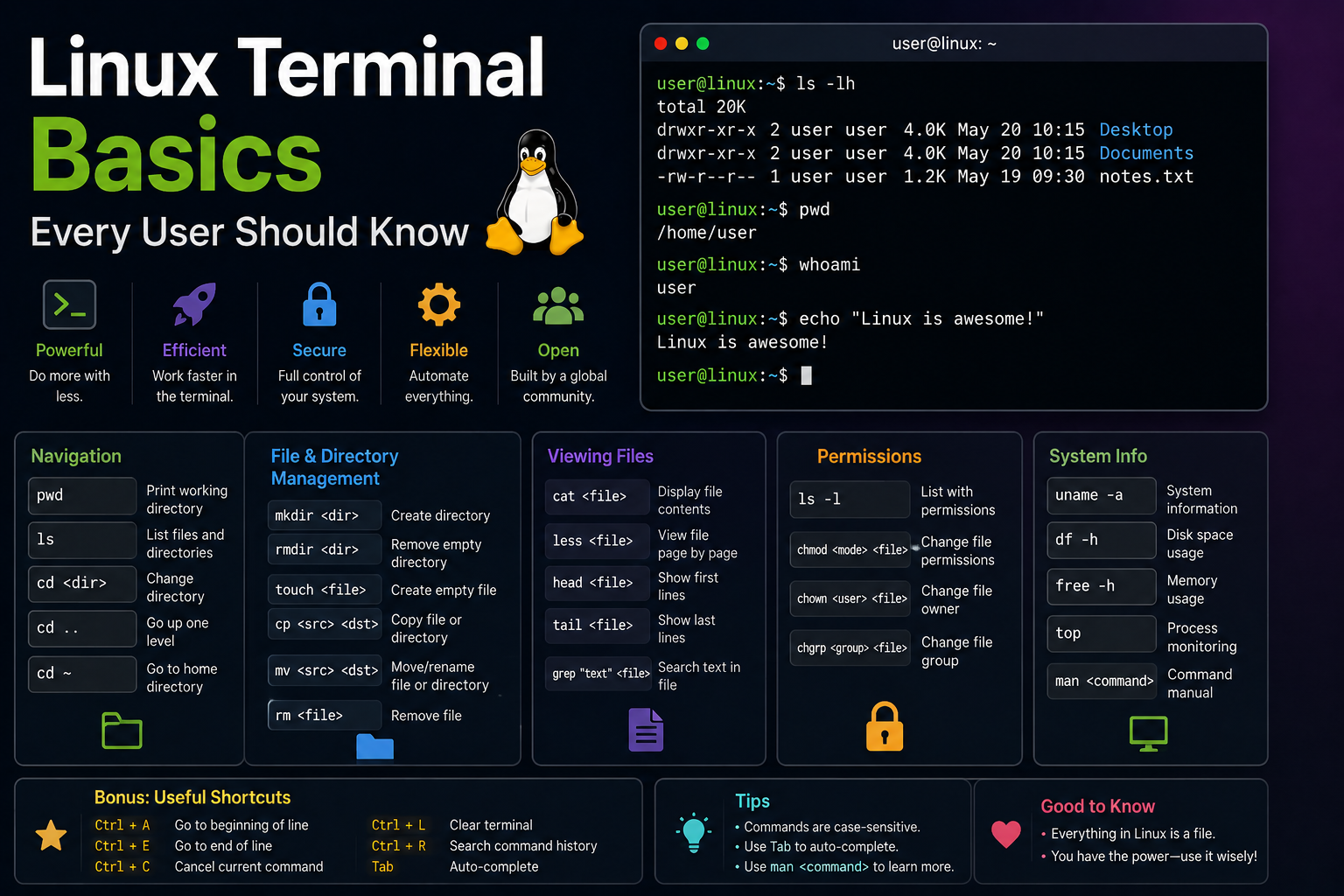Click the 'top' command box

(x=1102, y=633)
